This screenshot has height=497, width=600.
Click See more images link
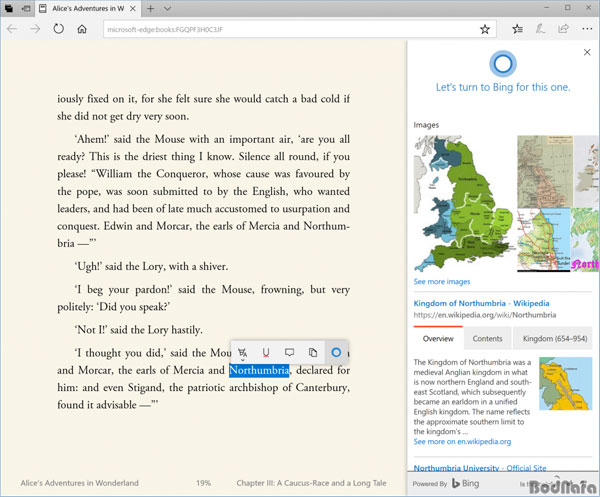point(442,282)
